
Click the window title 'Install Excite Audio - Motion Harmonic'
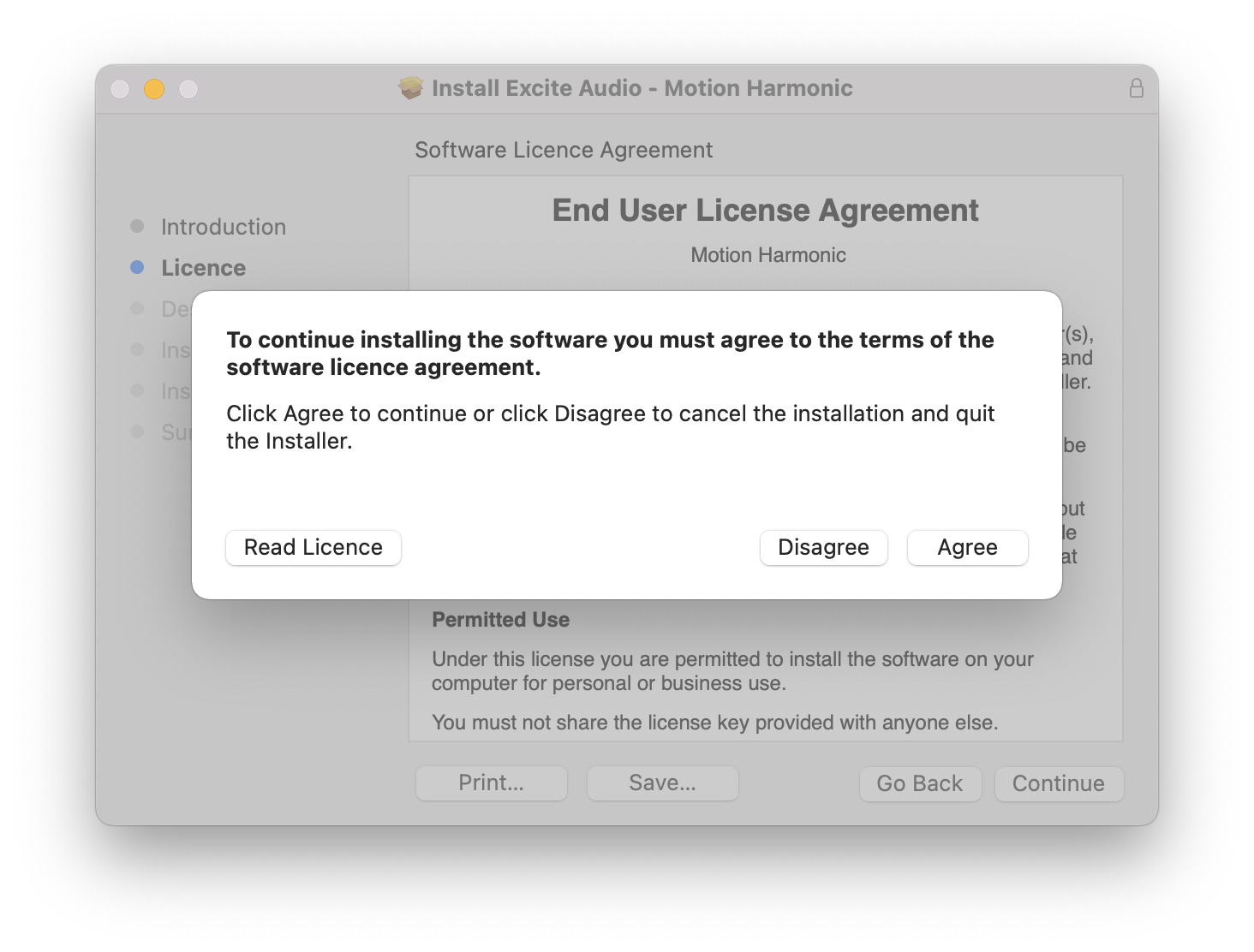642,88
